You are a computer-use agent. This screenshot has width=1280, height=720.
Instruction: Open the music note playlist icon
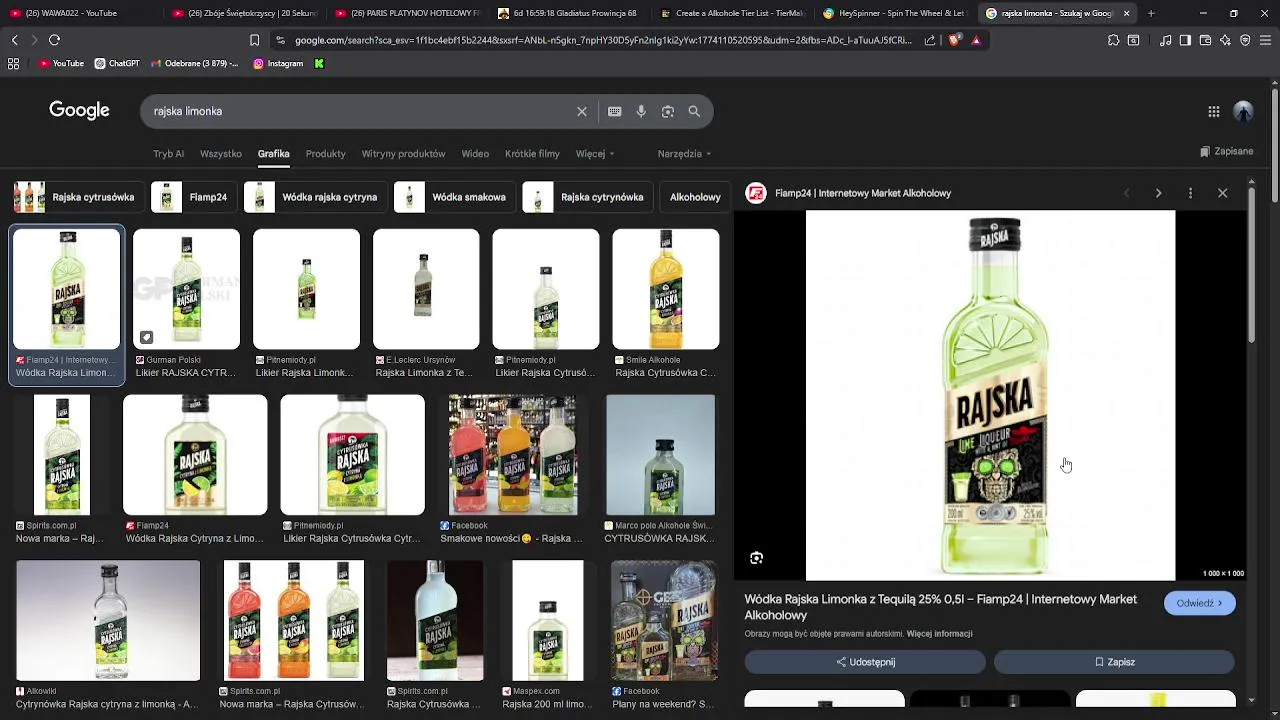point(1165,40)
